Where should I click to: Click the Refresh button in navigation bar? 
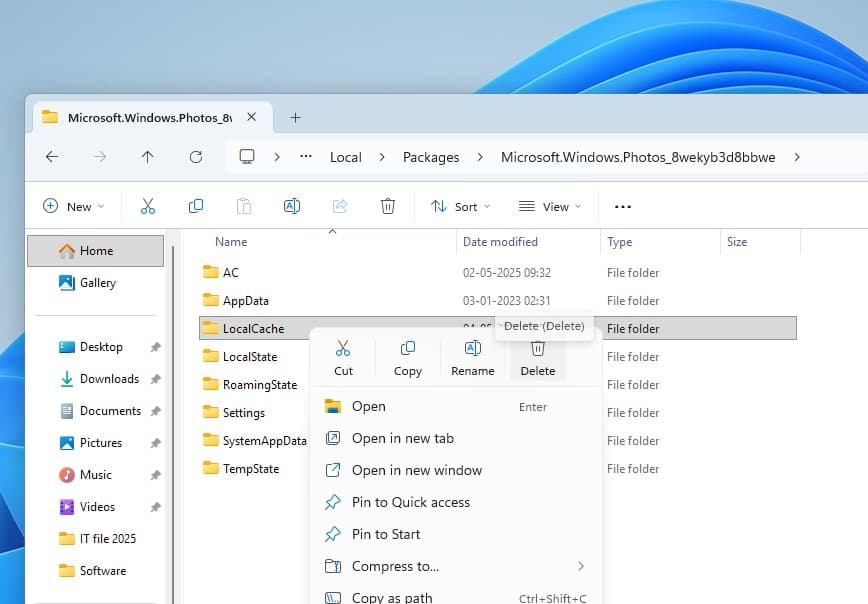pos(196,157)
